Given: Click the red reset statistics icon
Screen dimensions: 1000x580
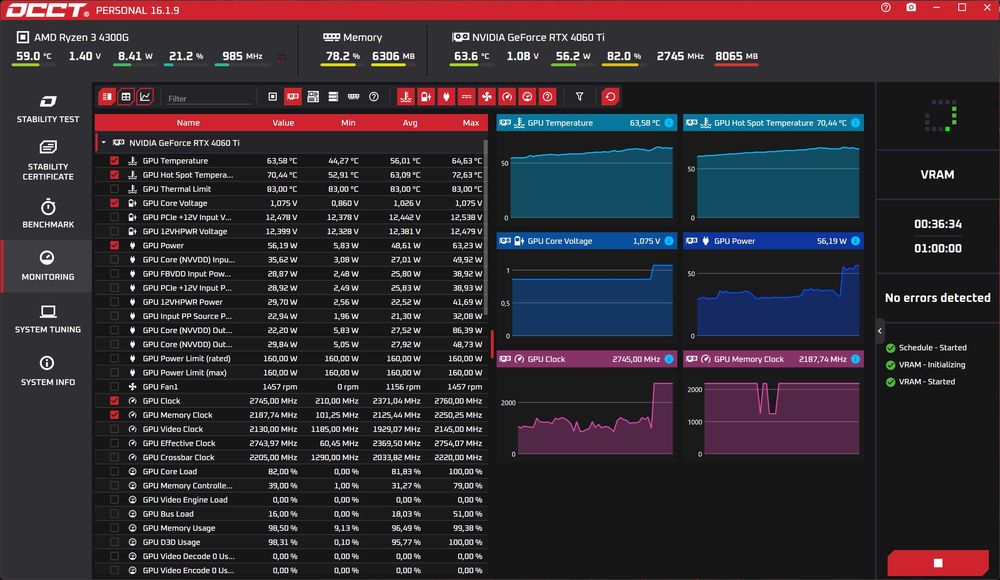Looking at the screenshot, I should [x=610, y=97].
